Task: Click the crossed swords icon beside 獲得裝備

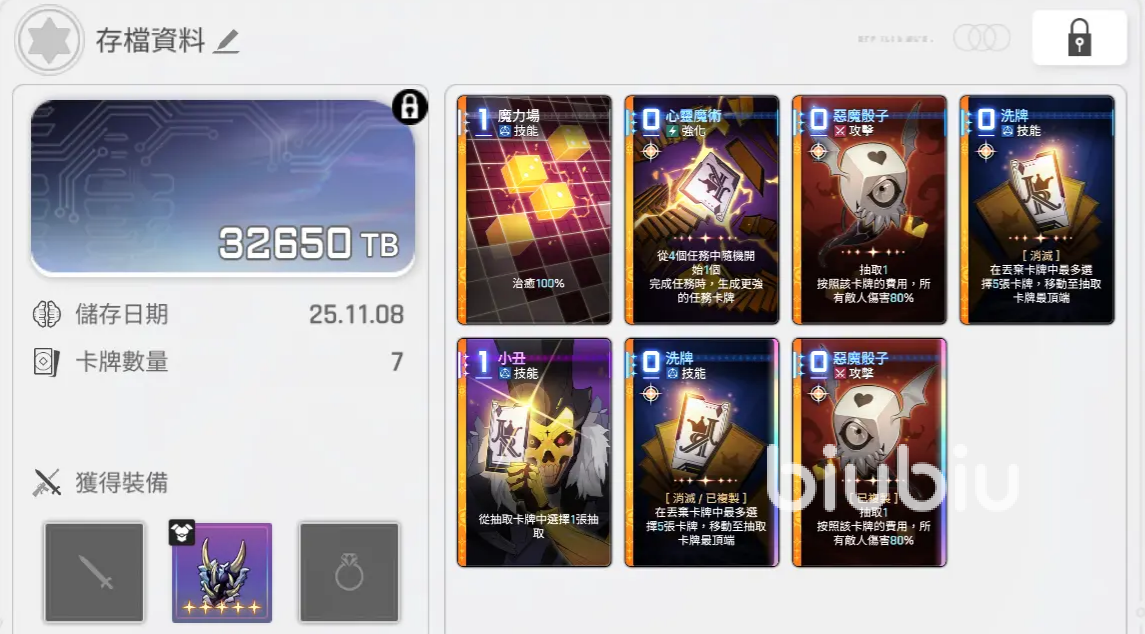Action: 47,483
